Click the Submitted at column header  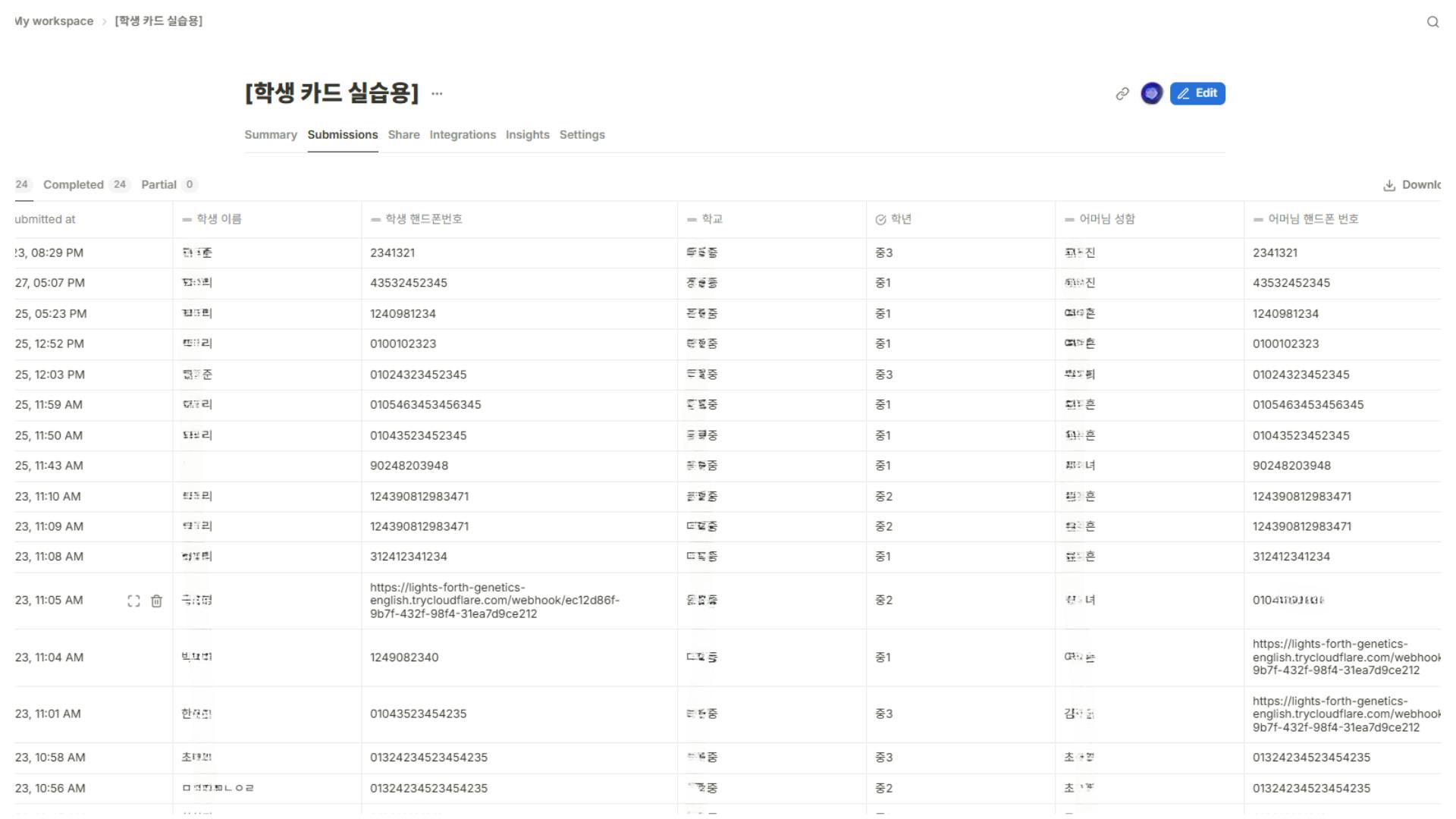click(93, 219)
